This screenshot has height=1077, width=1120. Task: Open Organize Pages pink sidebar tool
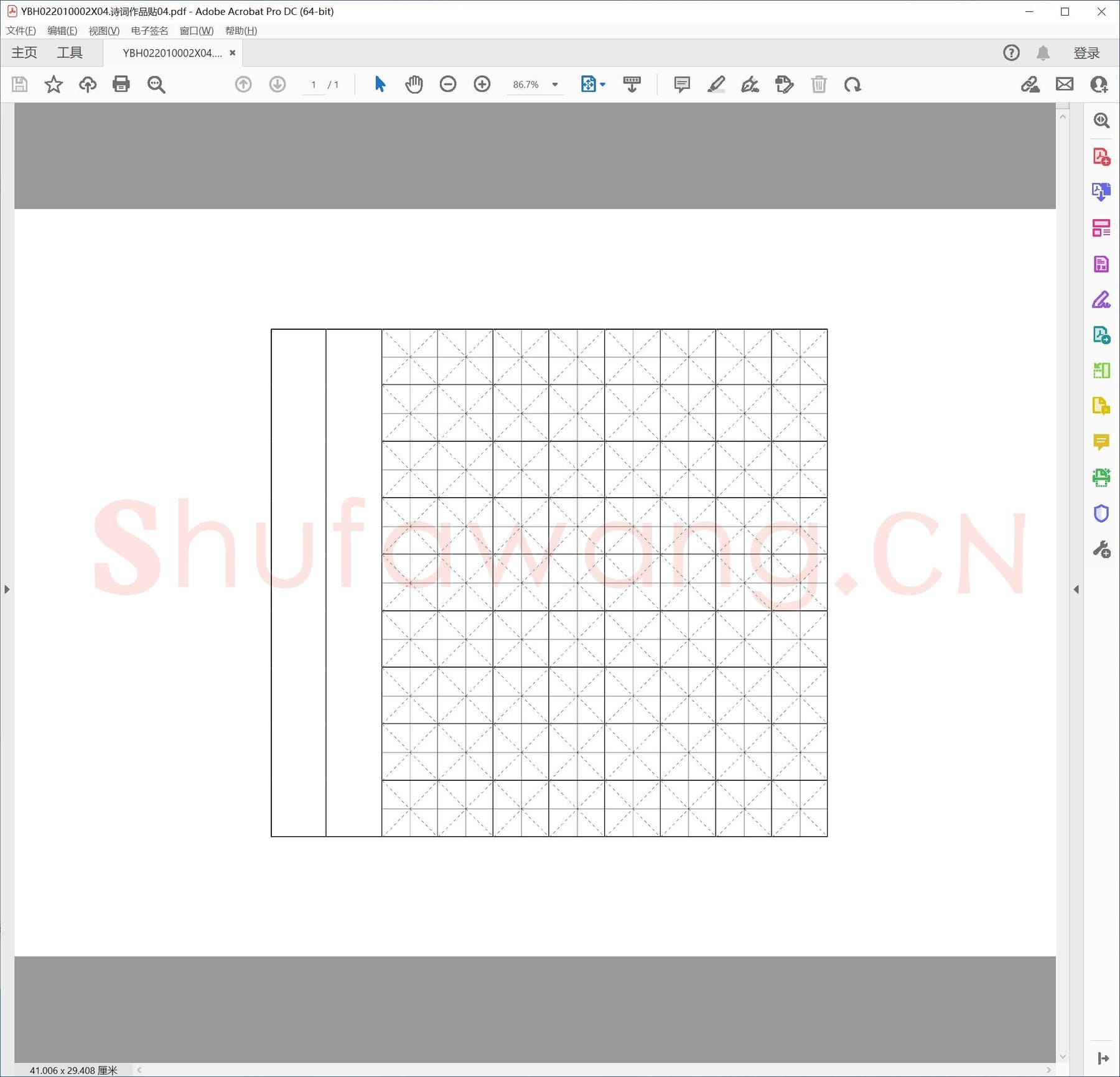(1101, 228)
